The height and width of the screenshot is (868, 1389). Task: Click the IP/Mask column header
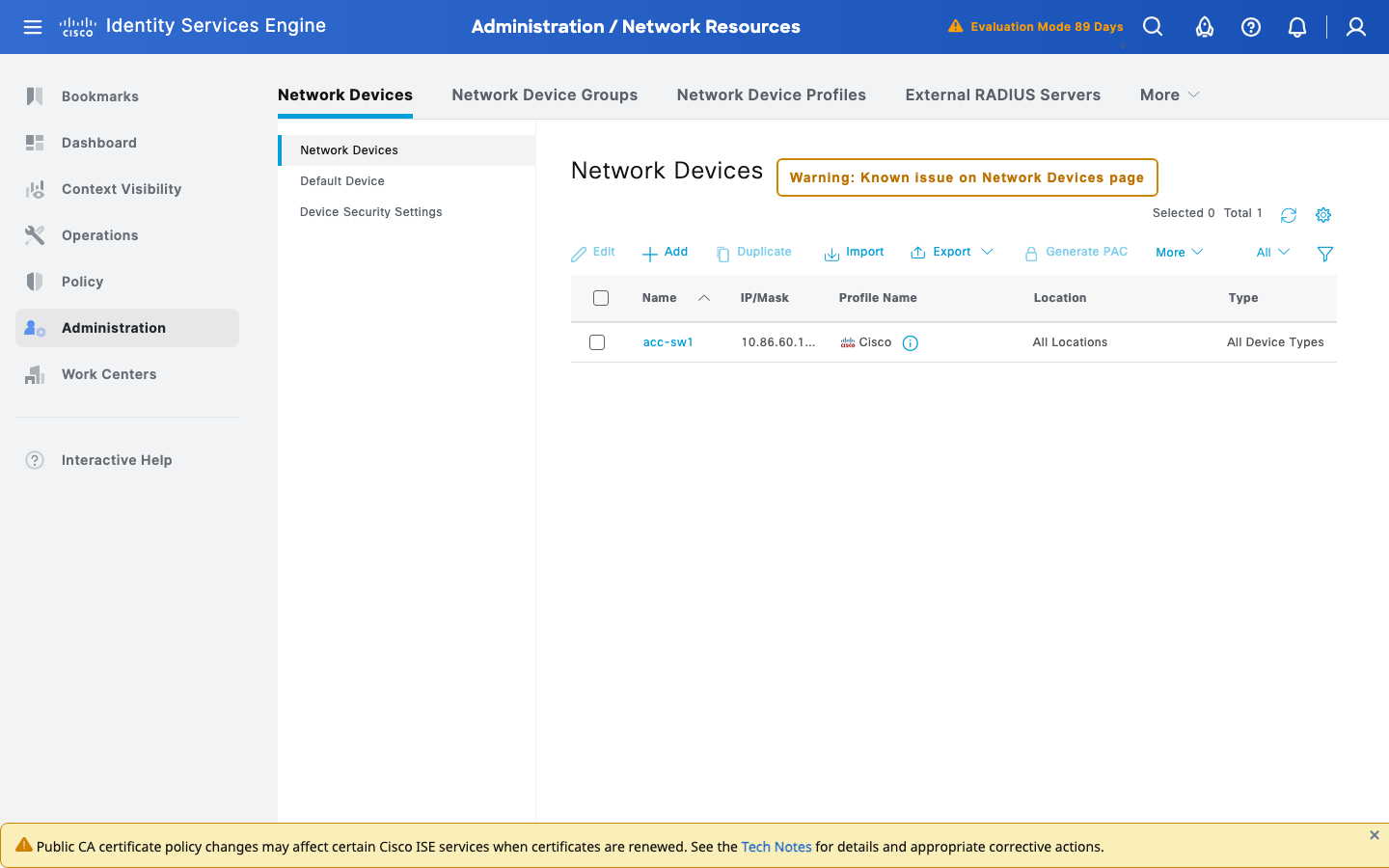pos(765,298)
